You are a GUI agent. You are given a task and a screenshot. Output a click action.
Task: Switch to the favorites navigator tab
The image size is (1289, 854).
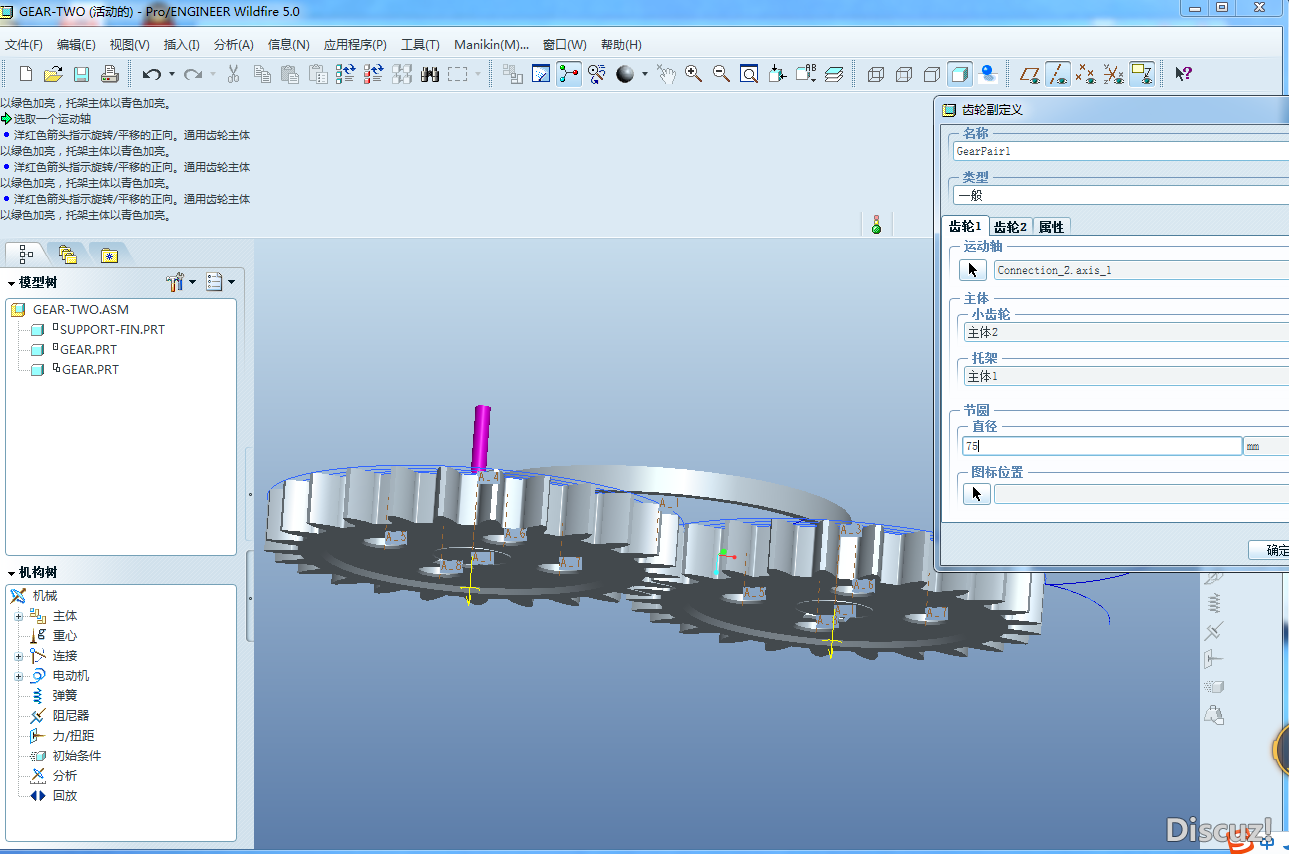click(x=109, y=254)
